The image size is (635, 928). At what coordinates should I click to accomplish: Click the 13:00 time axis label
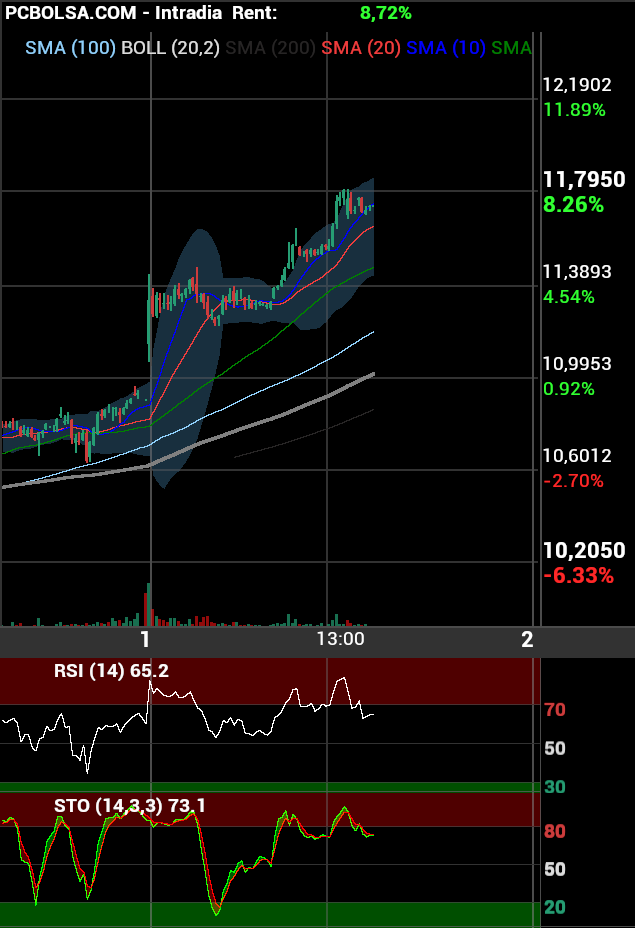(x=341, y=639)
